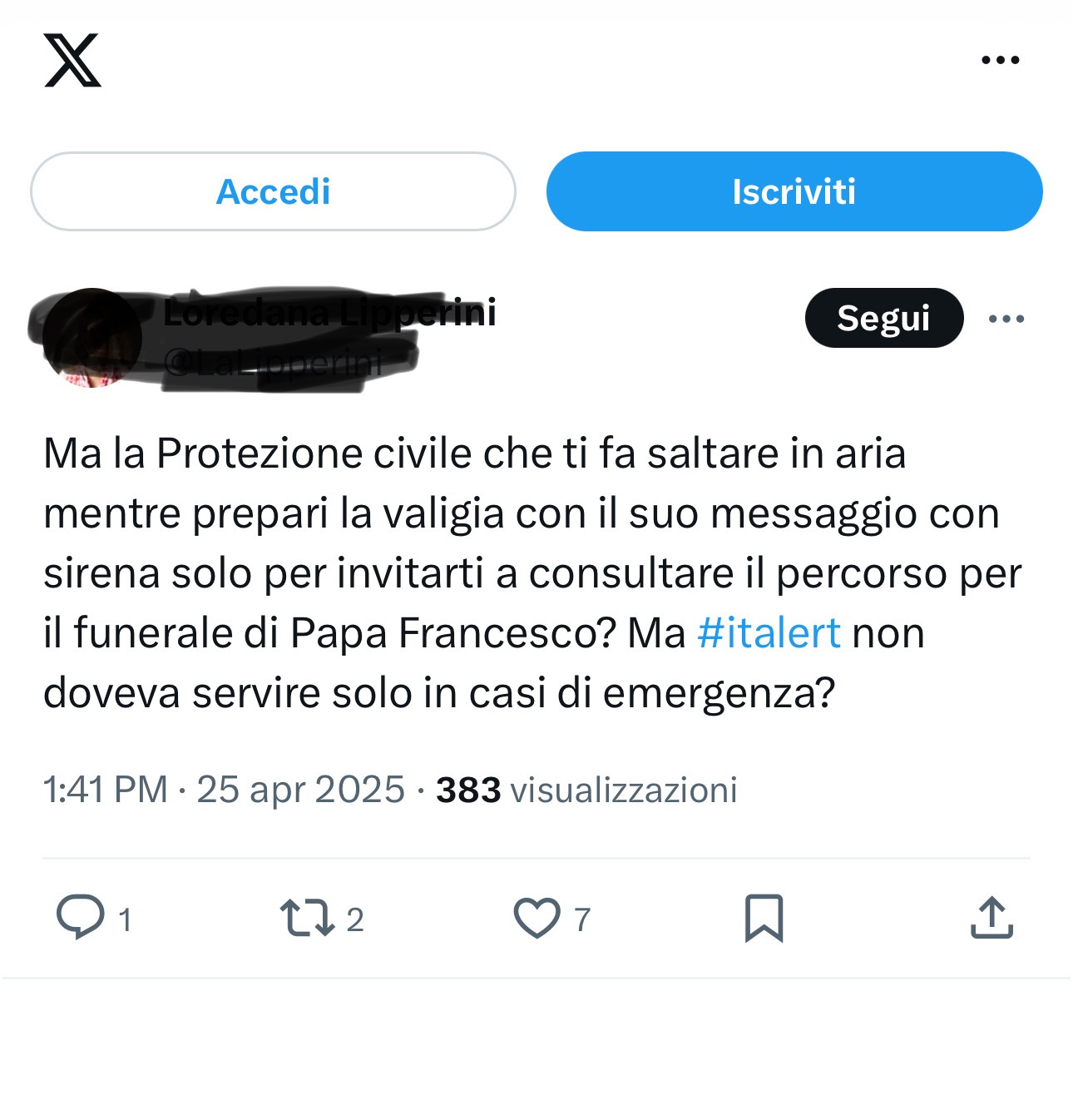1073x1120 pixels.
Task: Click the X logo
Action: click(x=72, y=60)
